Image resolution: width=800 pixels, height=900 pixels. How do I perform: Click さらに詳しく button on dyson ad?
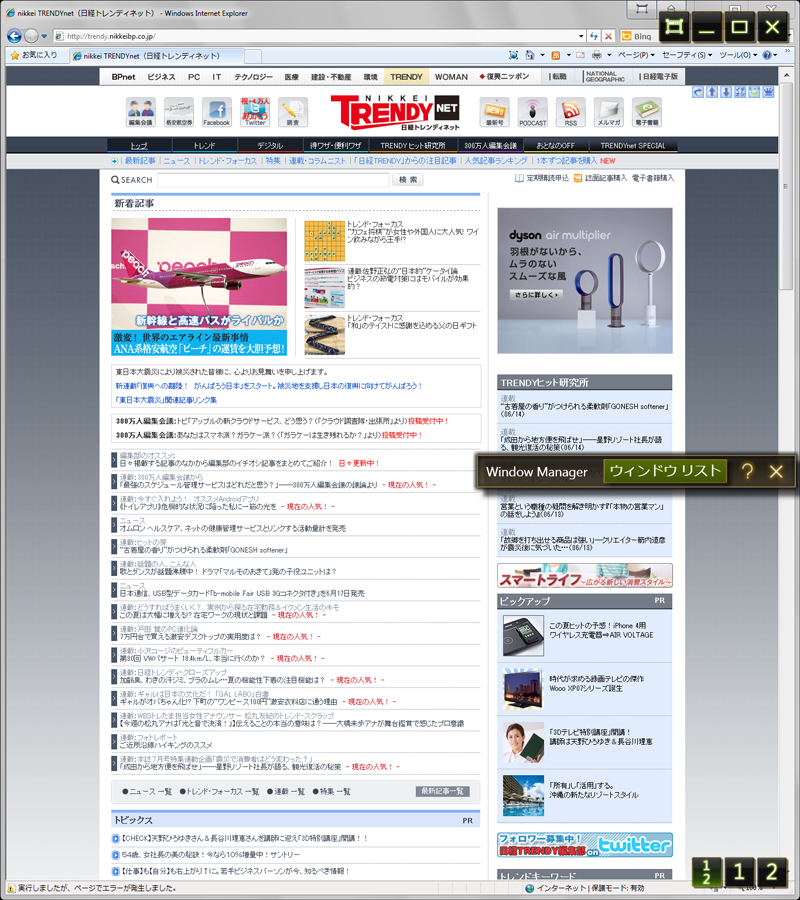pyautogui.click(x=536, y=294)
